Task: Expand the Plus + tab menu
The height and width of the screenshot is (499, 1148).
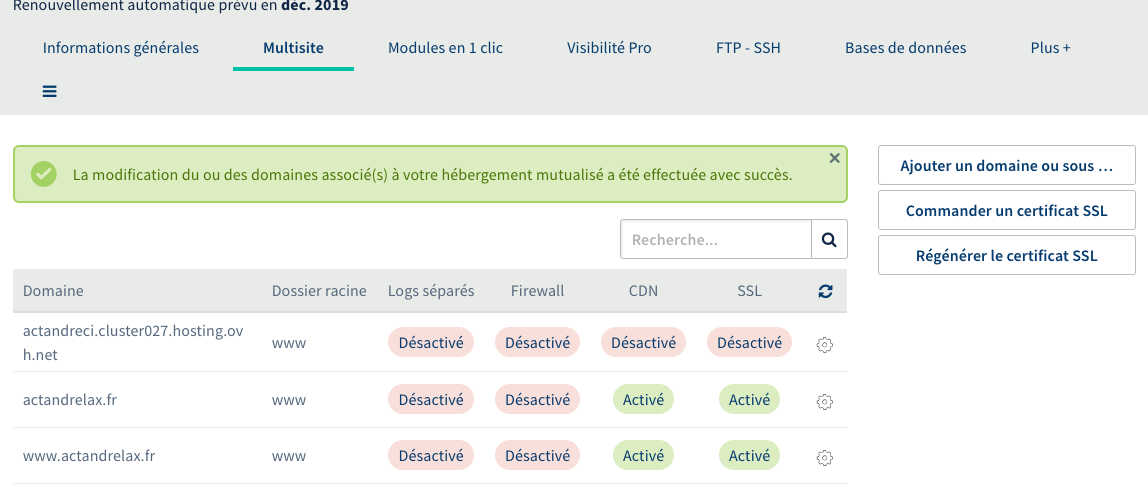Action: pos(1050,48)
